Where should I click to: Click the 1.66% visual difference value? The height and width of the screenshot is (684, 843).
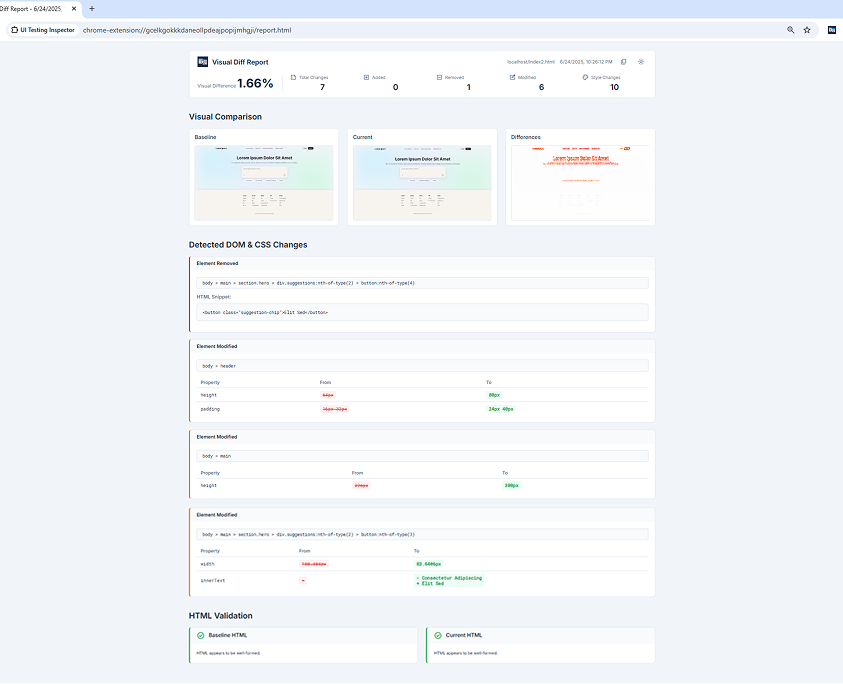[255, 83]
